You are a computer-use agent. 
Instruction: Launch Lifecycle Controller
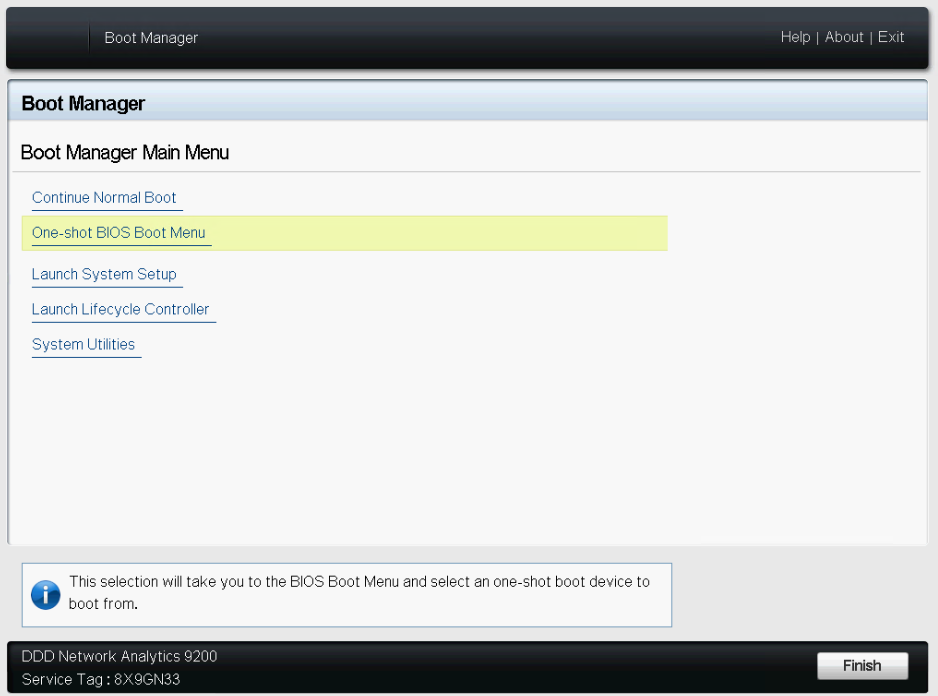121,310
